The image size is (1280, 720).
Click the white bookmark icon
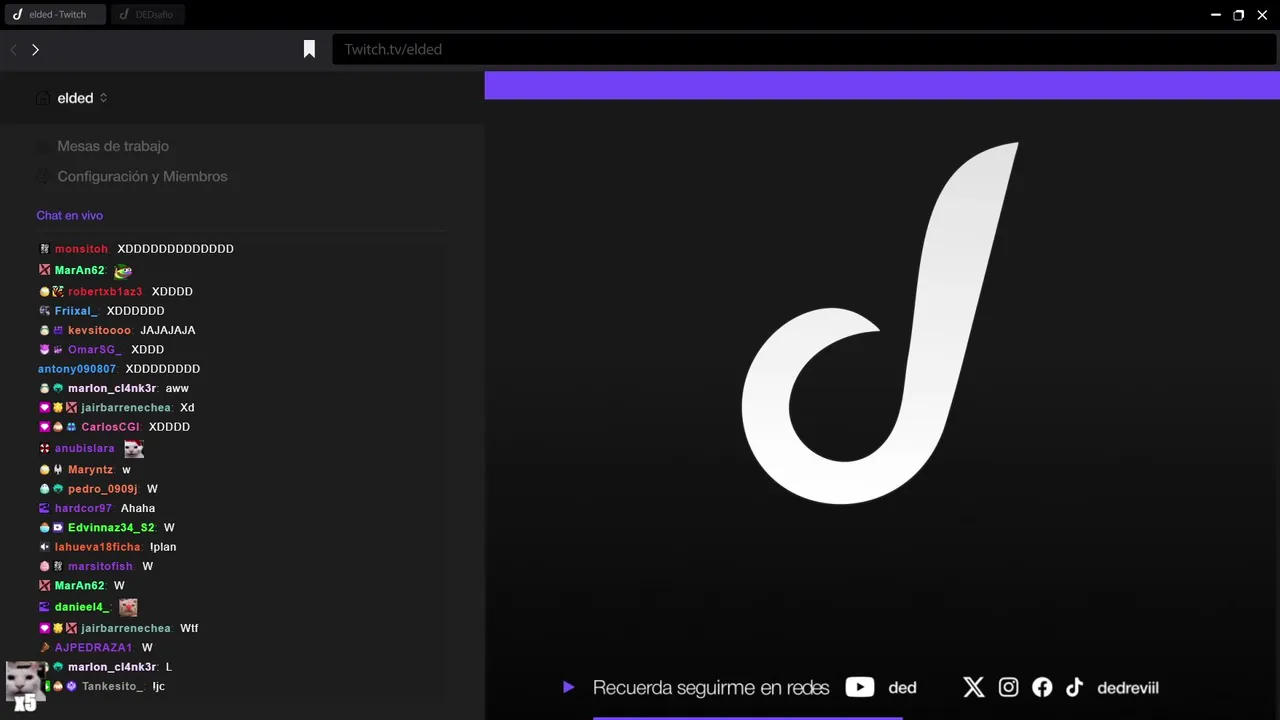(309, 49)
